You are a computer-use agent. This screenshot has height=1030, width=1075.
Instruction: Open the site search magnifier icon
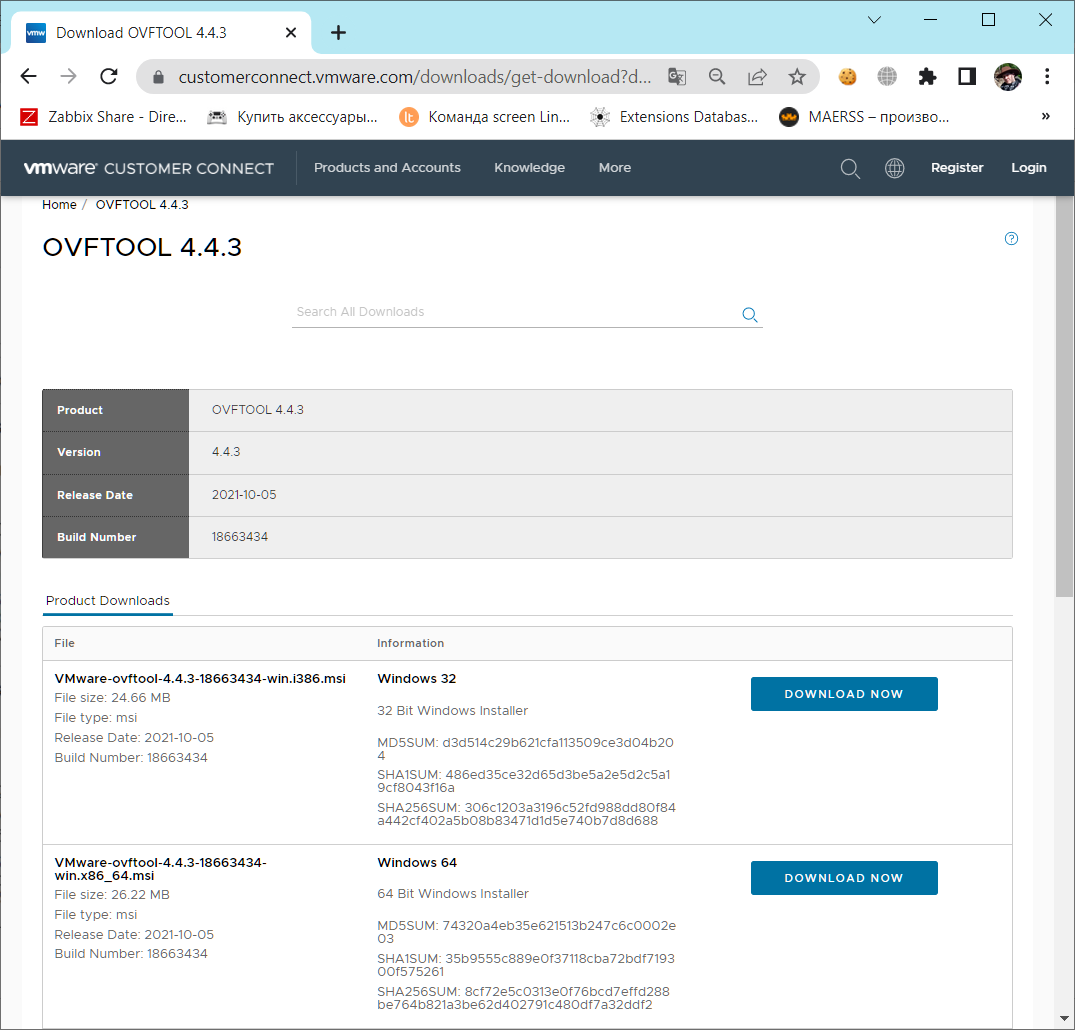850,168
